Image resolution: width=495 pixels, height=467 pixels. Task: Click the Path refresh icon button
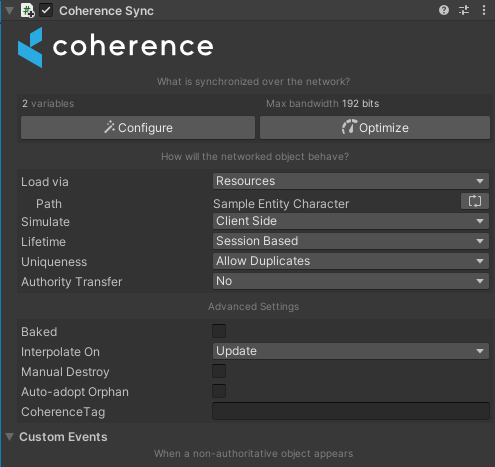pyautogui.click(x=475, y=201)
